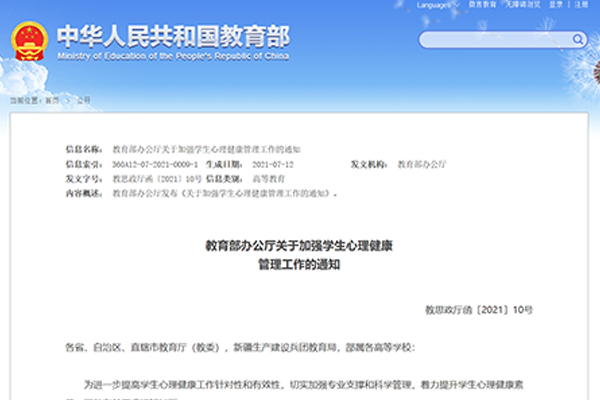The height and width of the screenshot is (400, 600).
Task: Click 教育部办公厅 next to 发文机构
Action: tap(421, 162)
